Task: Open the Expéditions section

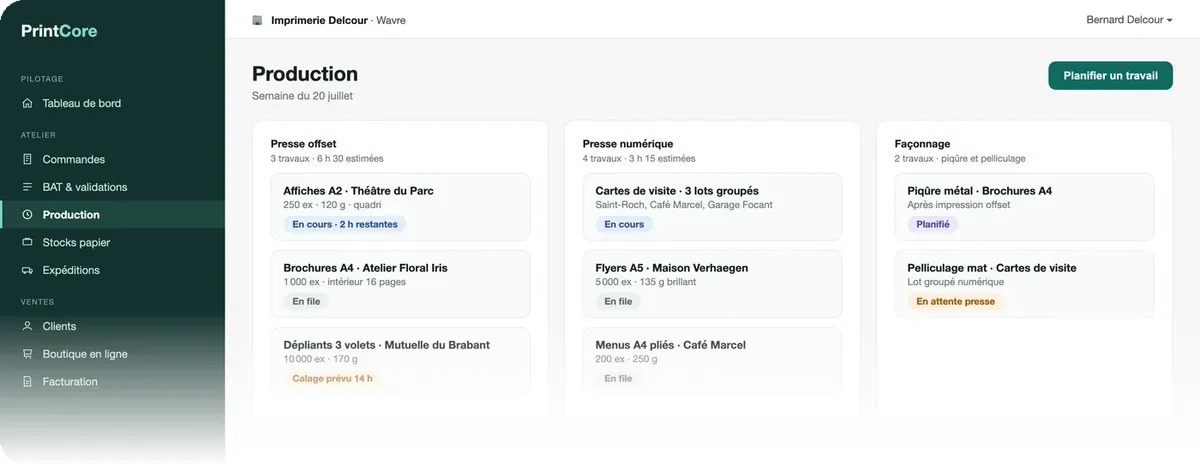Action: click(x=112, y=270)
